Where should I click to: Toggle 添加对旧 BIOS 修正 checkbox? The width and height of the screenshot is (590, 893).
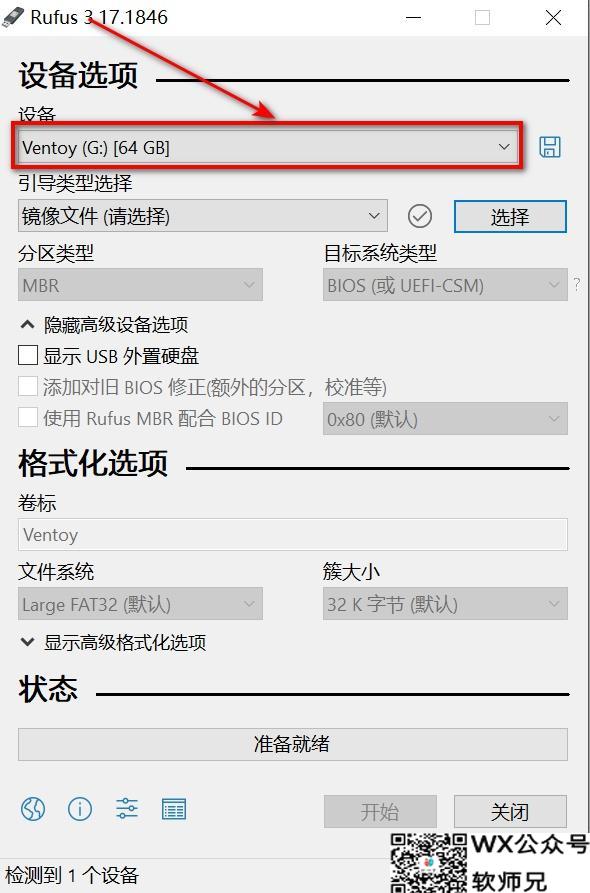pos(28,387)
